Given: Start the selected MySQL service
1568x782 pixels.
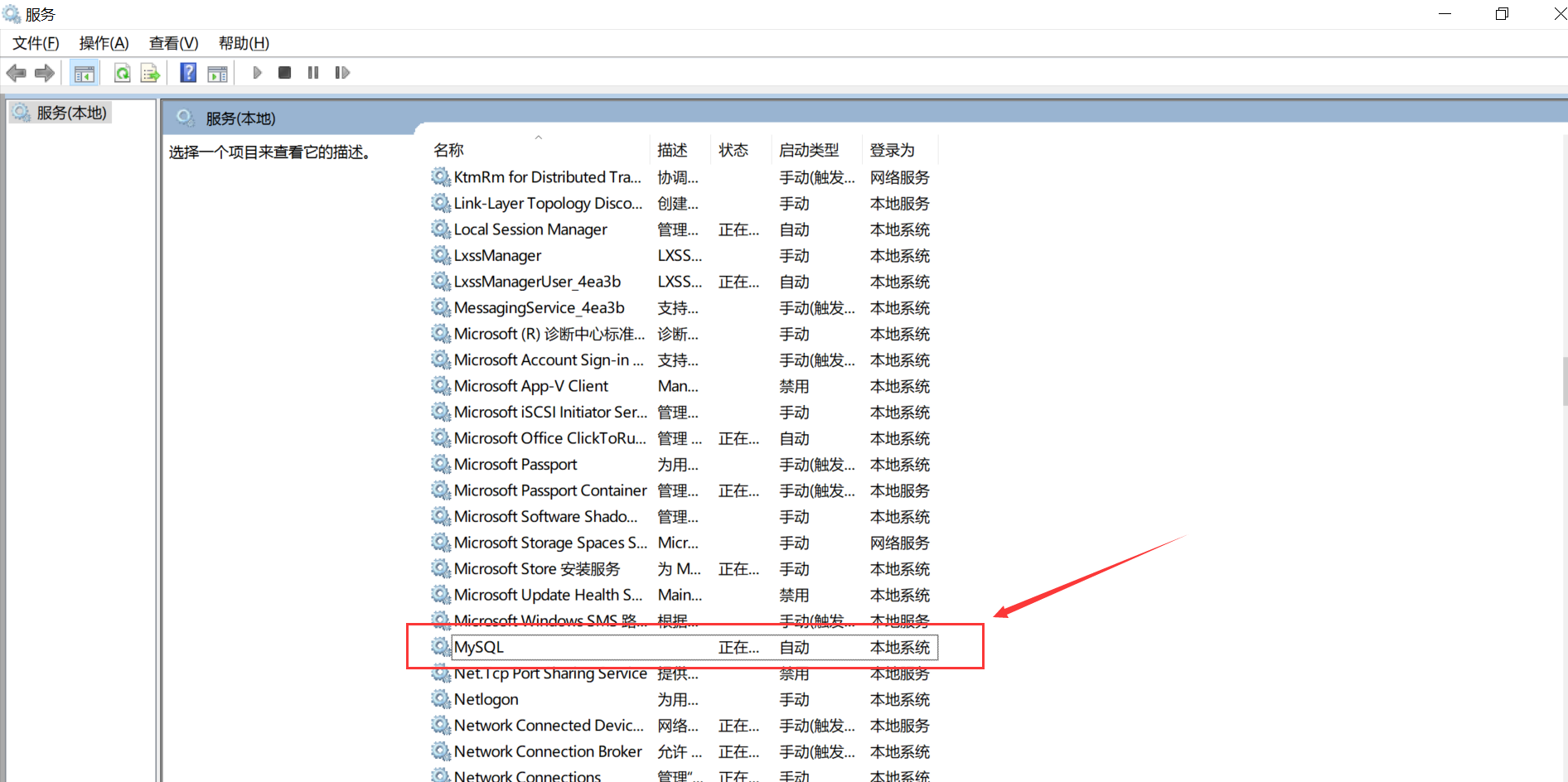Looking at the screenshot, I should pos(258,73).
